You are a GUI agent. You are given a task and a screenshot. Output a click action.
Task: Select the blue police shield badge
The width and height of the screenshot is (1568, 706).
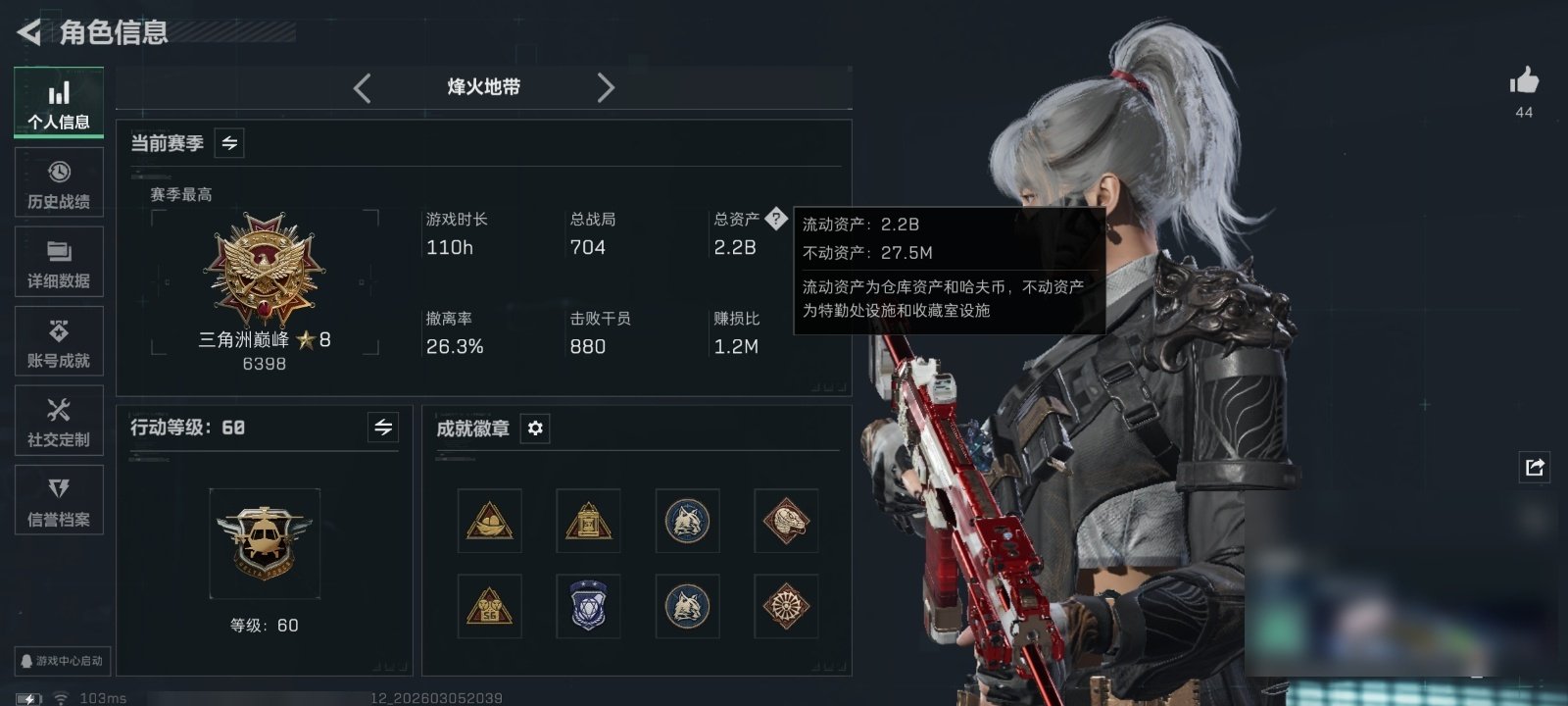588,606
